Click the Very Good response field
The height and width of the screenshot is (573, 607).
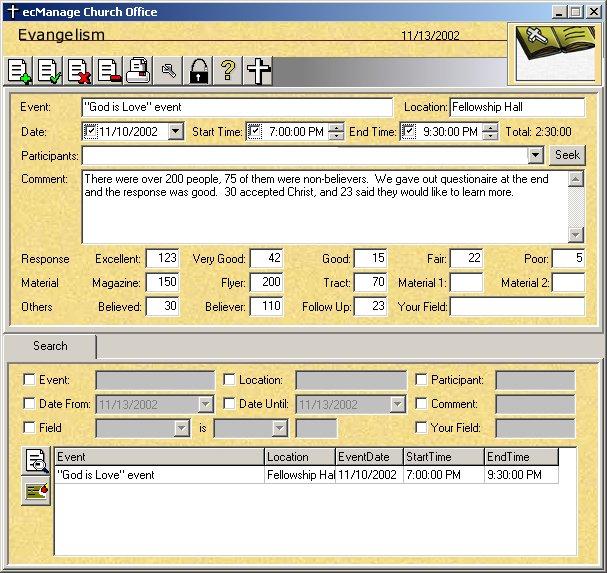[x=267, y=258]
